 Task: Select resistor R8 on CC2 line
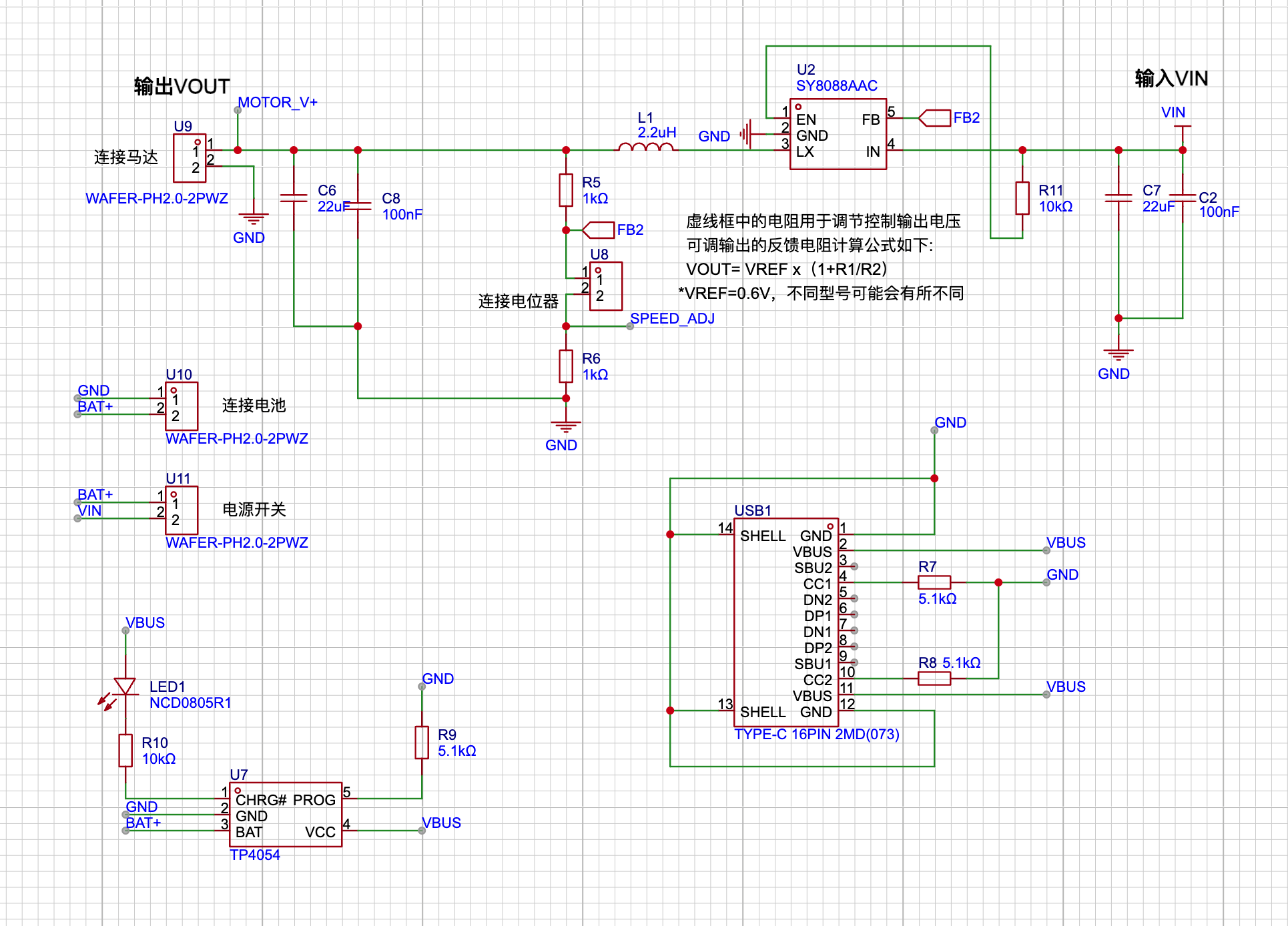[934, 678]
